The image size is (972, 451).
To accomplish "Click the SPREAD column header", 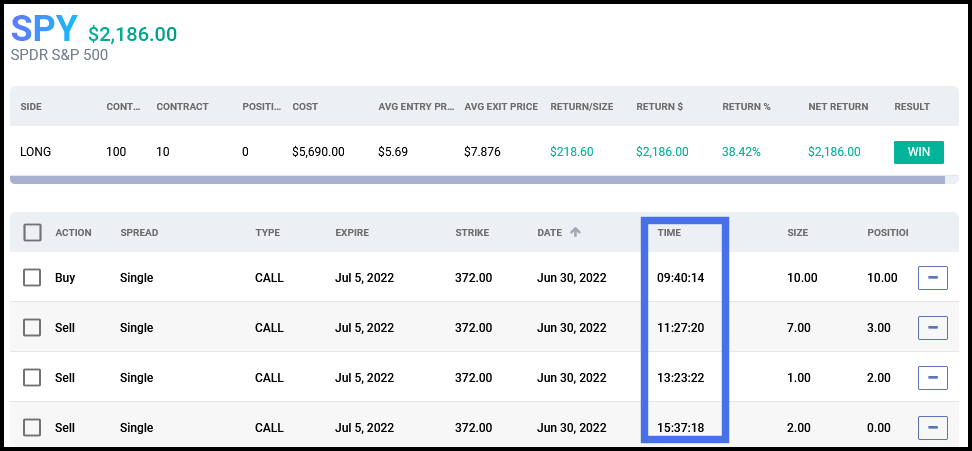I will point(139,233).
